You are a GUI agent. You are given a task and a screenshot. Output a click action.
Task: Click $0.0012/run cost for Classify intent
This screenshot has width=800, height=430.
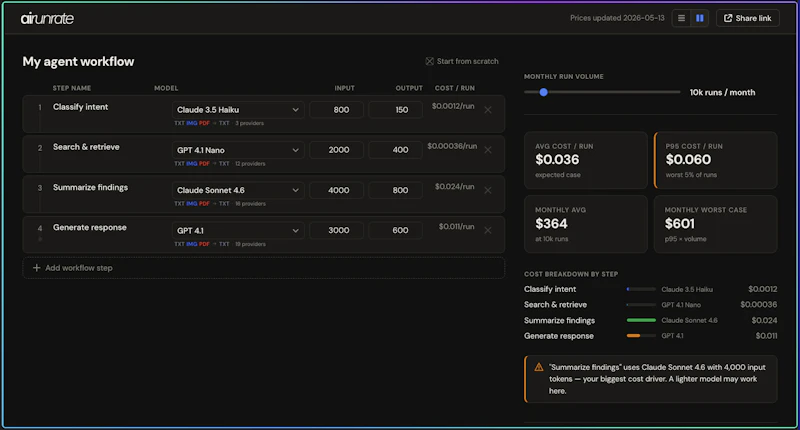pyautogui.click(x=453, y=106)
